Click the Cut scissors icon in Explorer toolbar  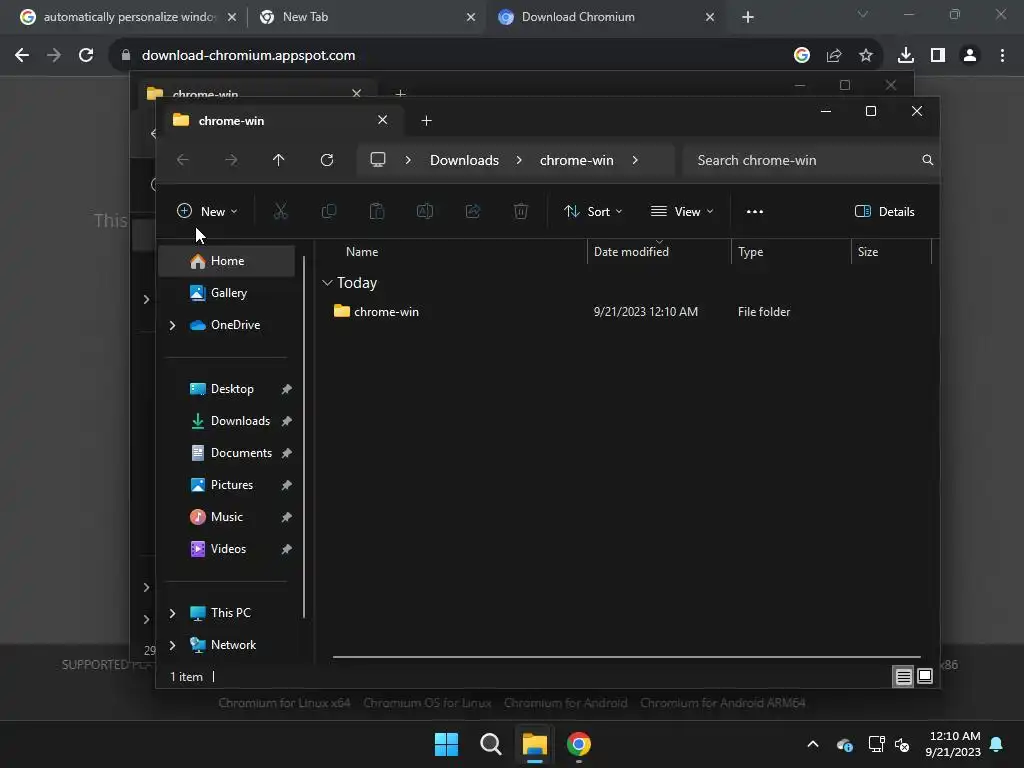280,211
